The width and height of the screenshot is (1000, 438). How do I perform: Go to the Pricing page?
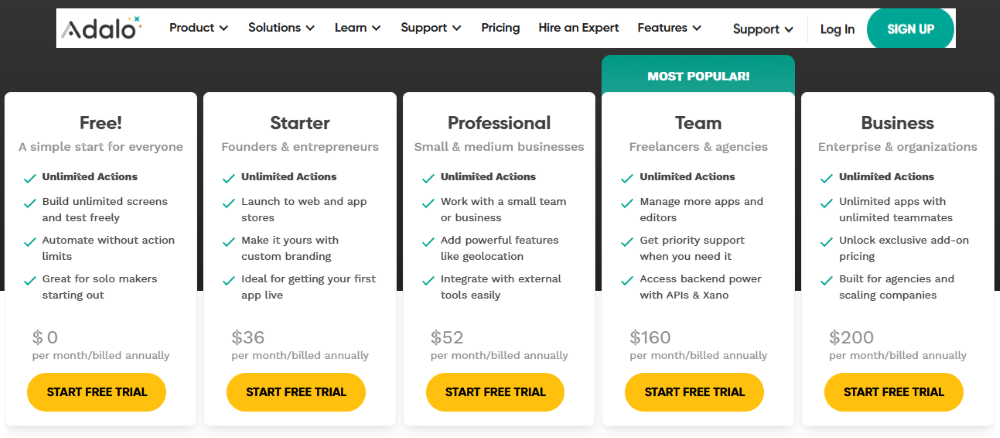coord(501,28)
